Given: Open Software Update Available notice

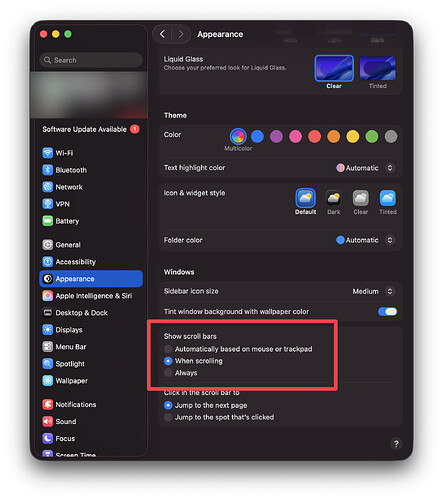Looking at the screenshot, I should pyautogui.click(x=91, y=129).
